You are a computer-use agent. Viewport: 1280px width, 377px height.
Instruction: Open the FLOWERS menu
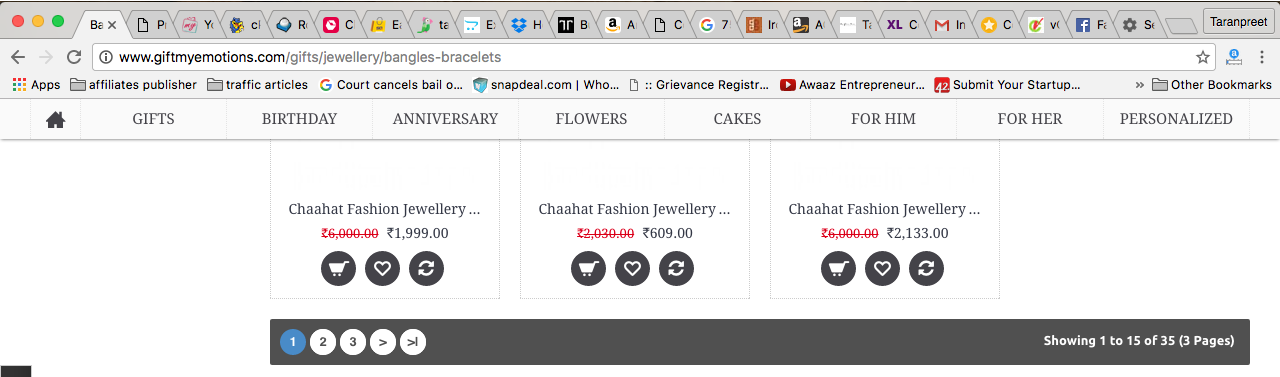tap(591, 119)
